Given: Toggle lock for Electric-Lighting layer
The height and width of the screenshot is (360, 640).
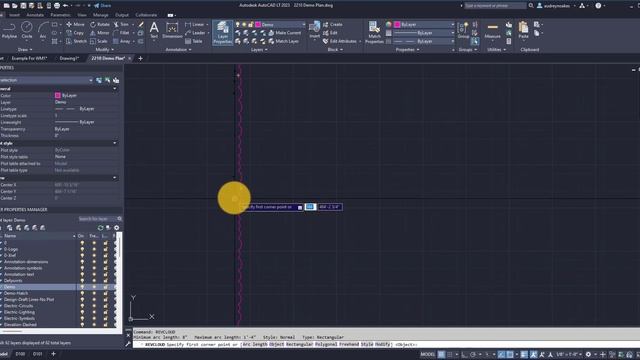Looking at the screenshot, I should click(x=105, y=312).
